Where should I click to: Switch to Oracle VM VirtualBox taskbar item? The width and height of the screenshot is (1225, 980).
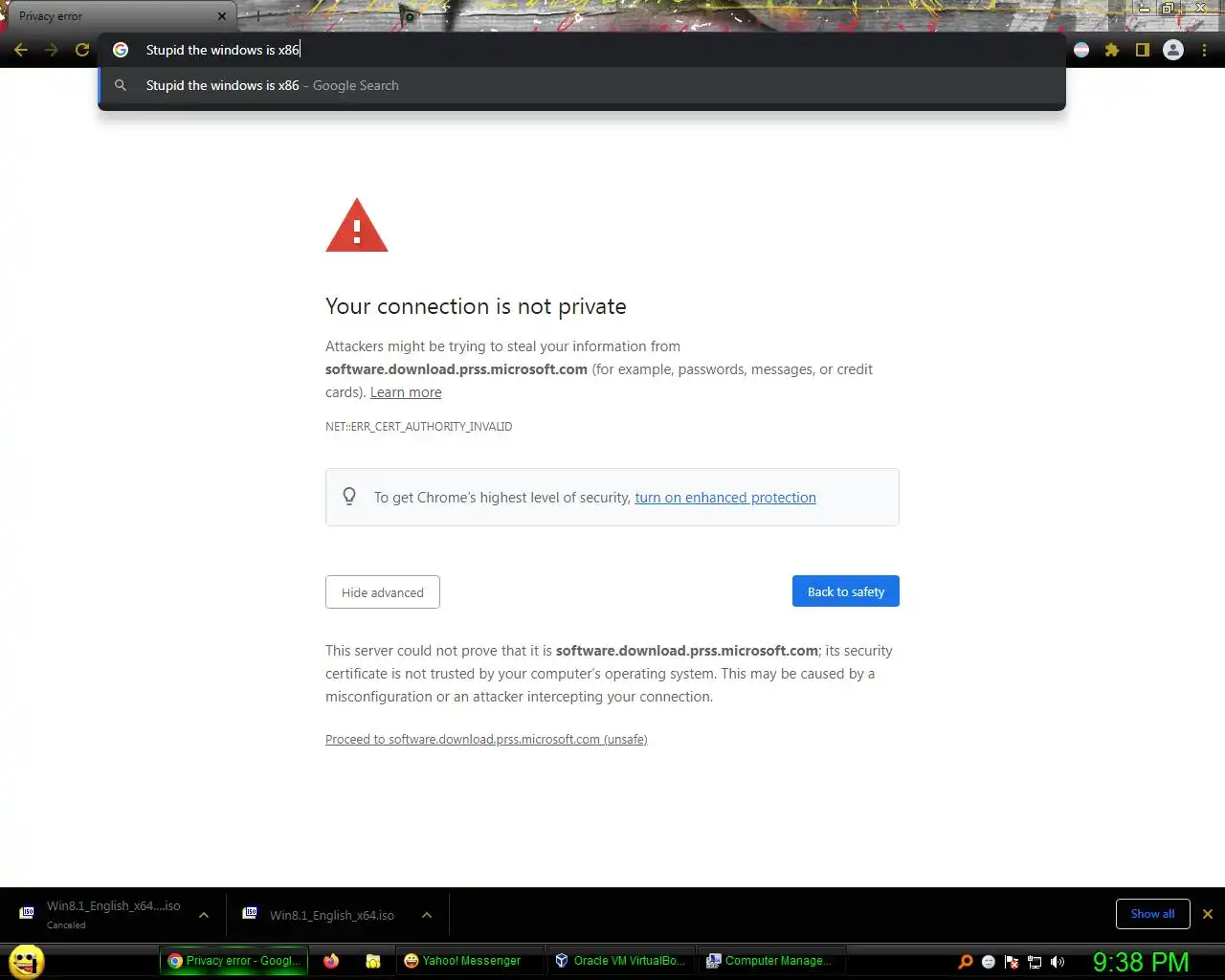coord(622,961)
